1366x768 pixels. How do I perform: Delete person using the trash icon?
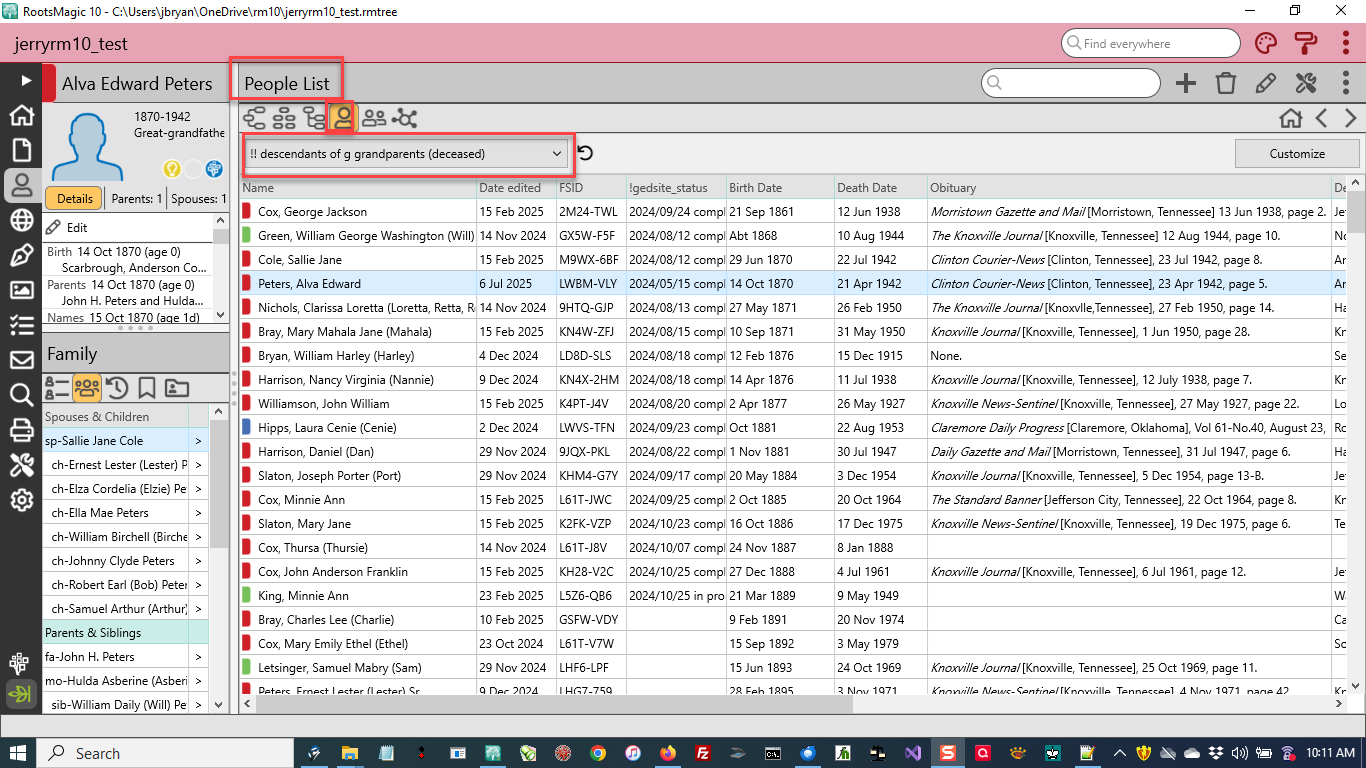click(1225, 84)
